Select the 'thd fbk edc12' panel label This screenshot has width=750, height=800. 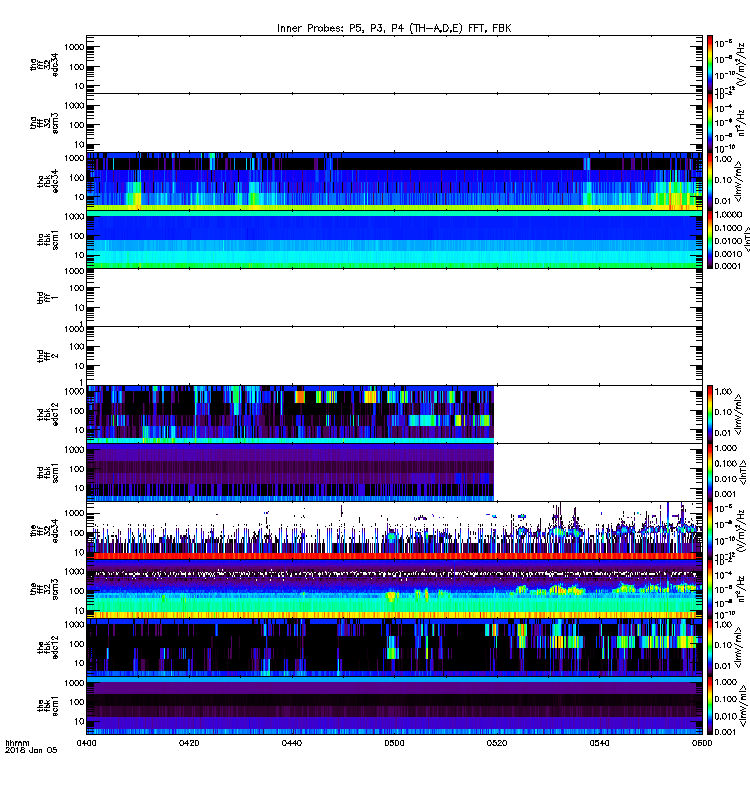coord(48,414)
